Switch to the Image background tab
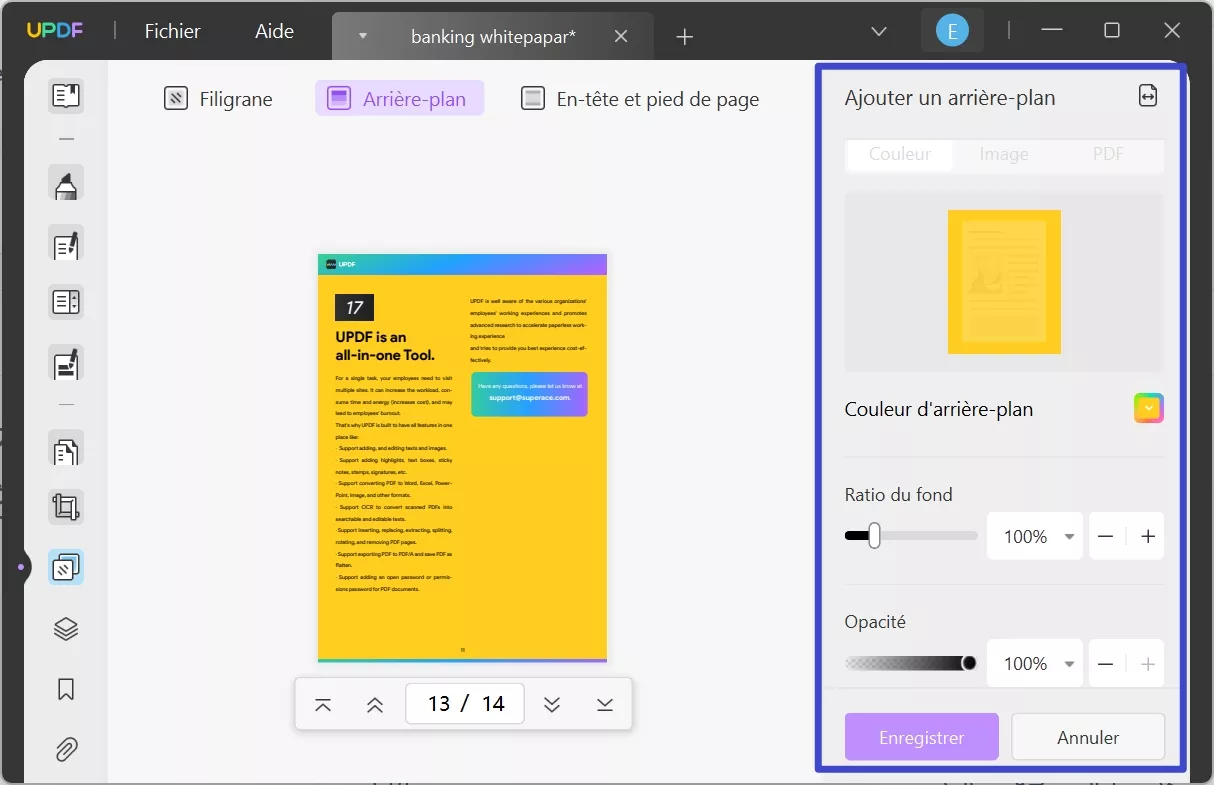Viewport: 1214px width, 785px height. pos(1004,154)
